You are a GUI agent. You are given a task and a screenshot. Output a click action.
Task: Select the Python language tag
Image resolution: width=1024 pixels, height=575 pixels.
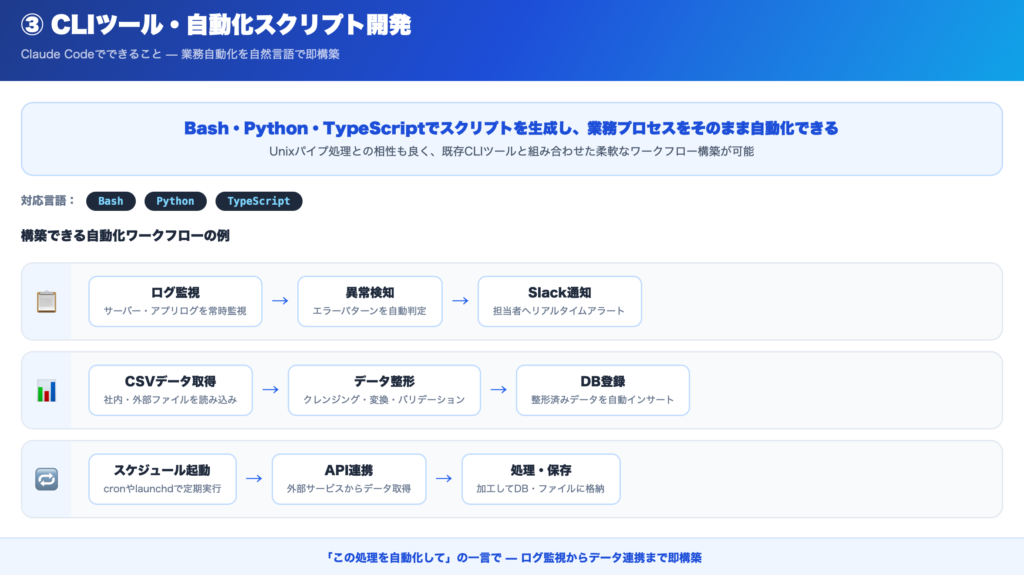pyautogui.click(x=175, y=201)
